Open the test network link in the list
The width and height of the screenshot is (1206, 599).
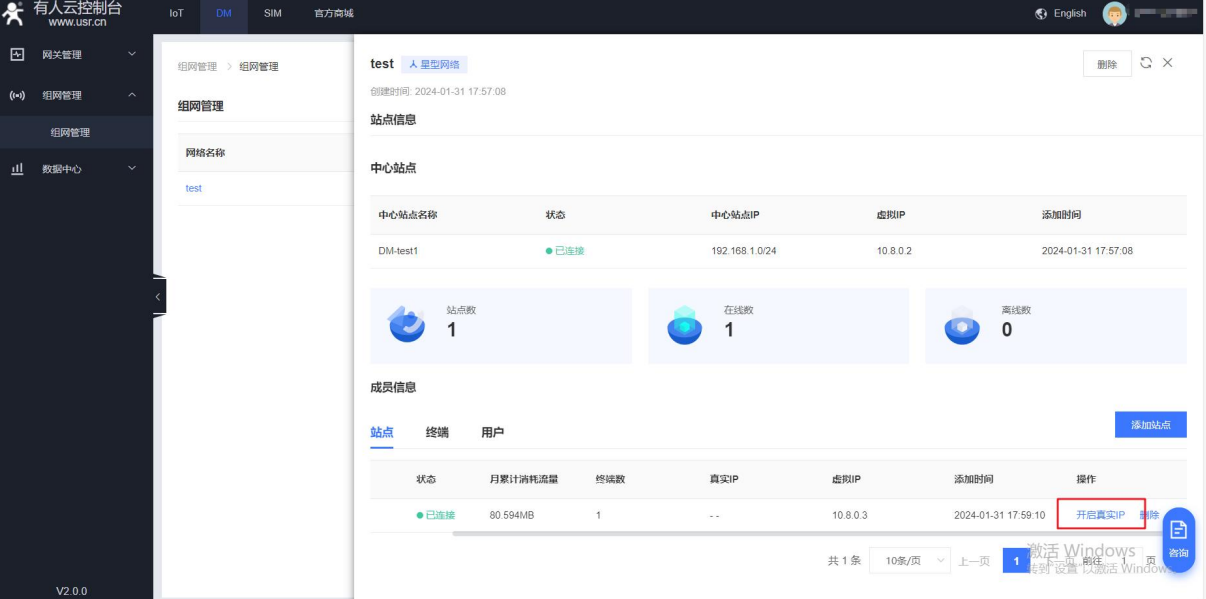pyautogui.click(x=193, y=188)
